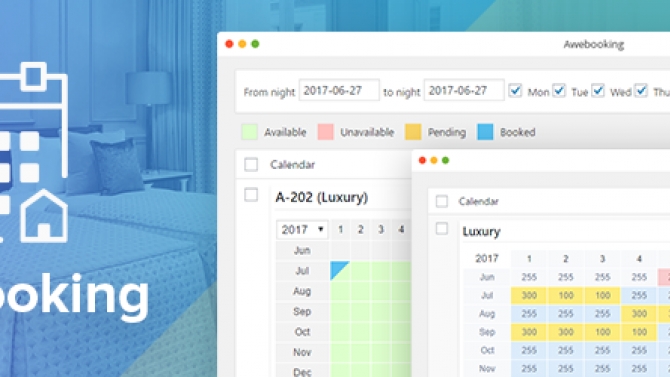Viewport: 670px width, 377px height.
Task: Click the Jun row label in Luxury pricing table
Action: coord(487,277)
